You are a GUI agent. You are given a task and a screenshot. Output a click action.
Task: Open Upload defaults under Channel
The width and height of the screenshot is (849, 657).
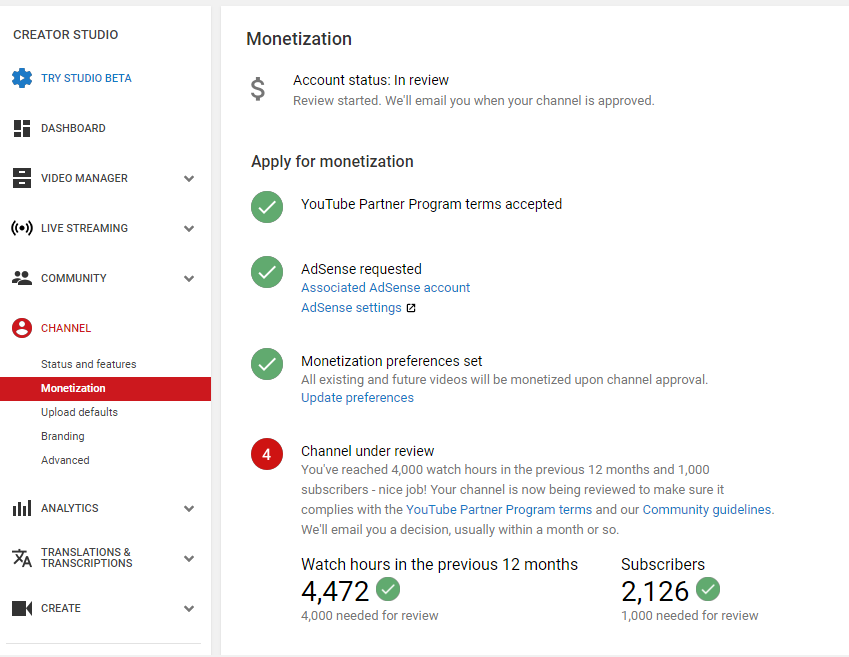pos(80,412)
